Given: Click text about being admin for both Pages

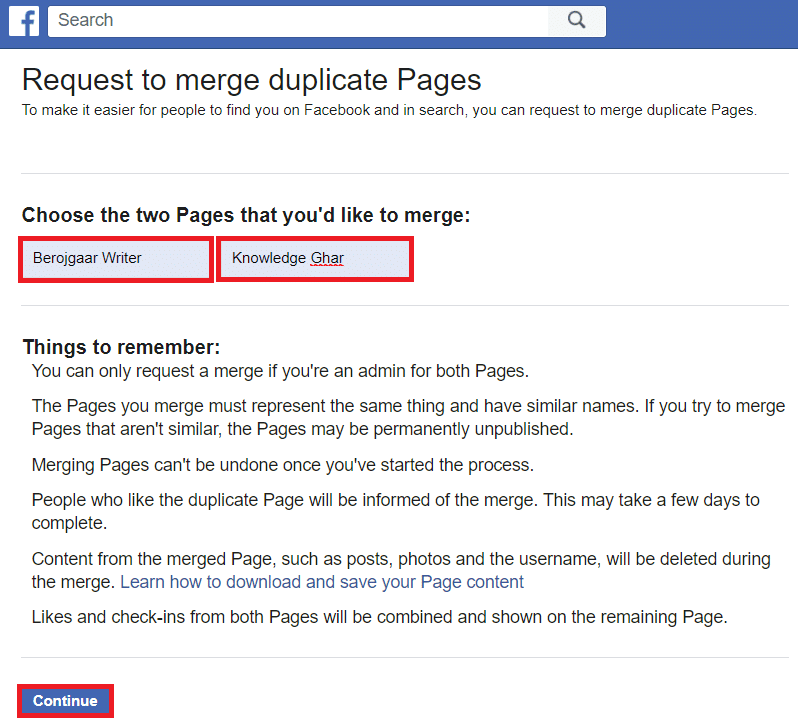Looking at the screenshot, I should point(280,371).
